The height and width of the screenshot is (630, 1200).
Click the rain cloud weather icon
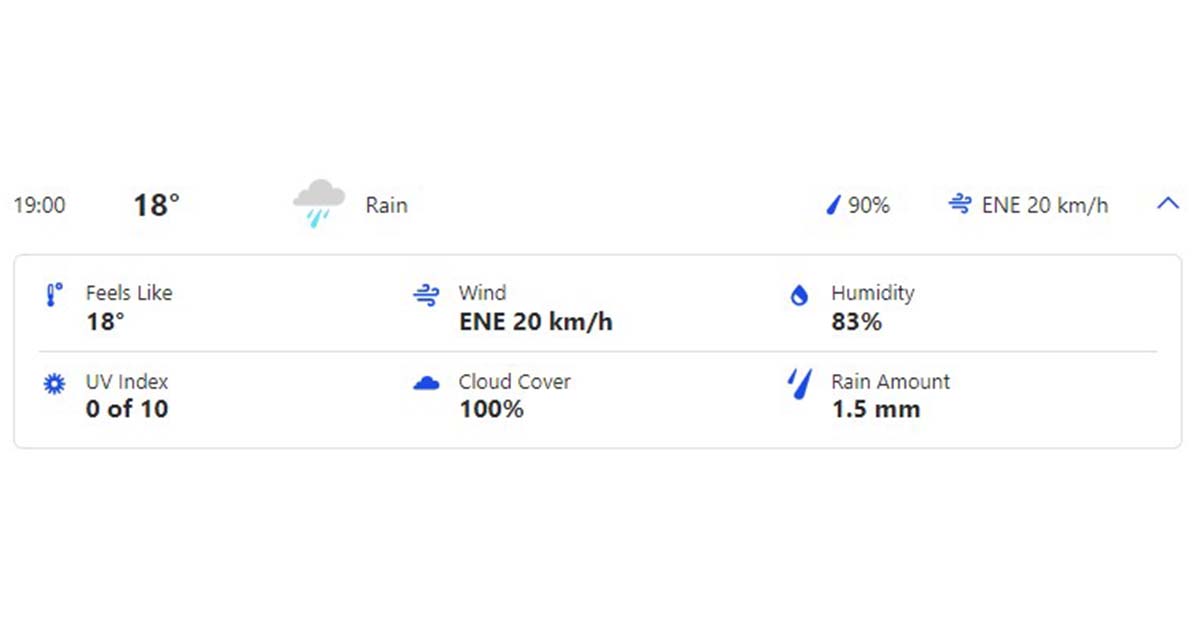tap(319, 203)
